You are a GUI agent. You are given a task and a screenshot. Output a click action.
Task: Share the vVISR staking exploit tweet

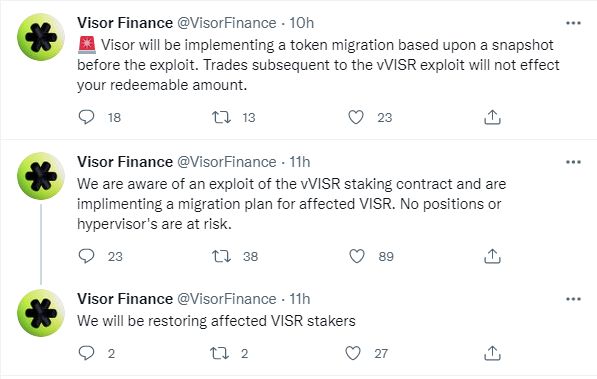(x=492, y=256)
